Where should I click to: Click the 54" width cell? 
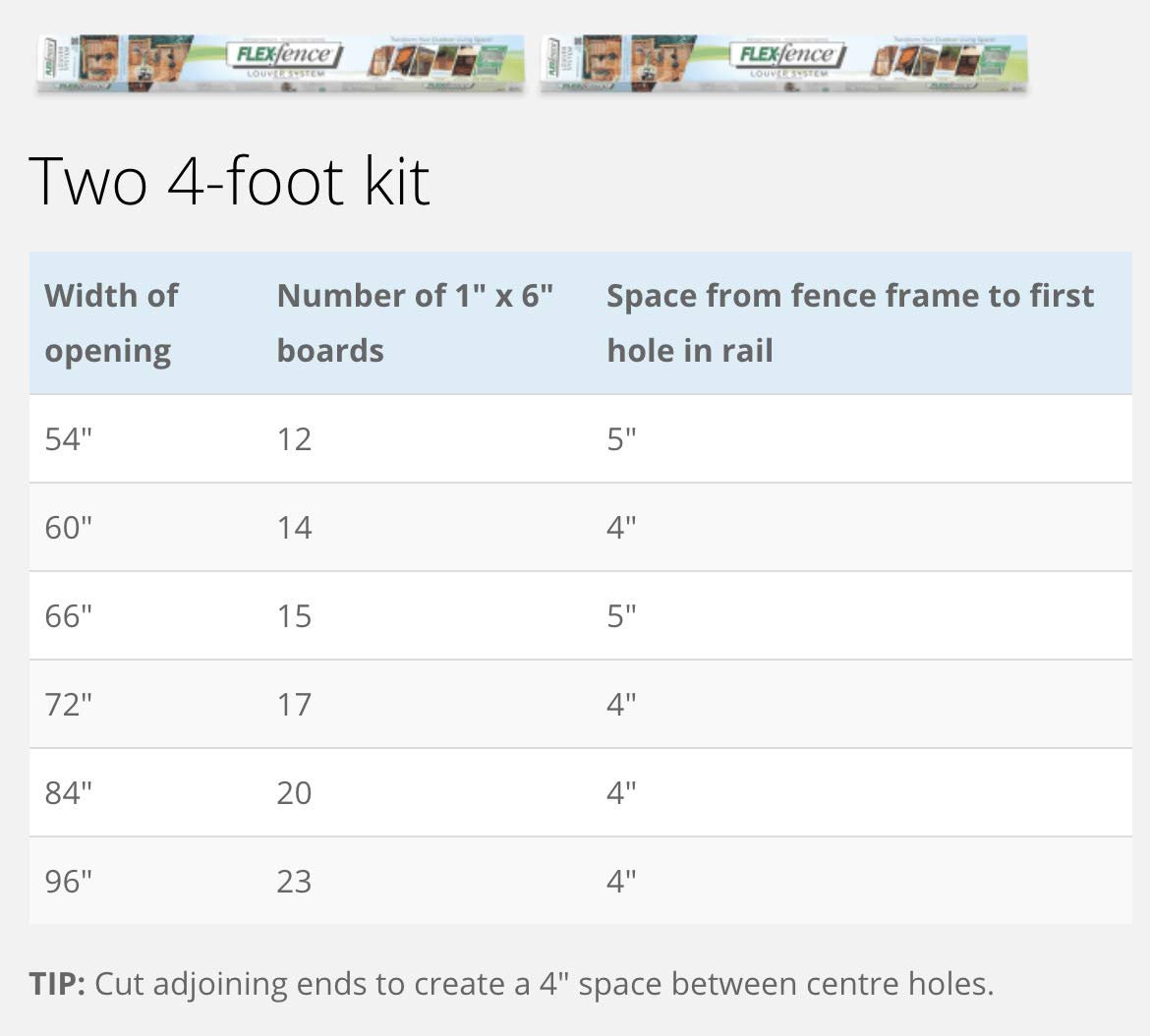pyautogui.click(x=69, y=439)
